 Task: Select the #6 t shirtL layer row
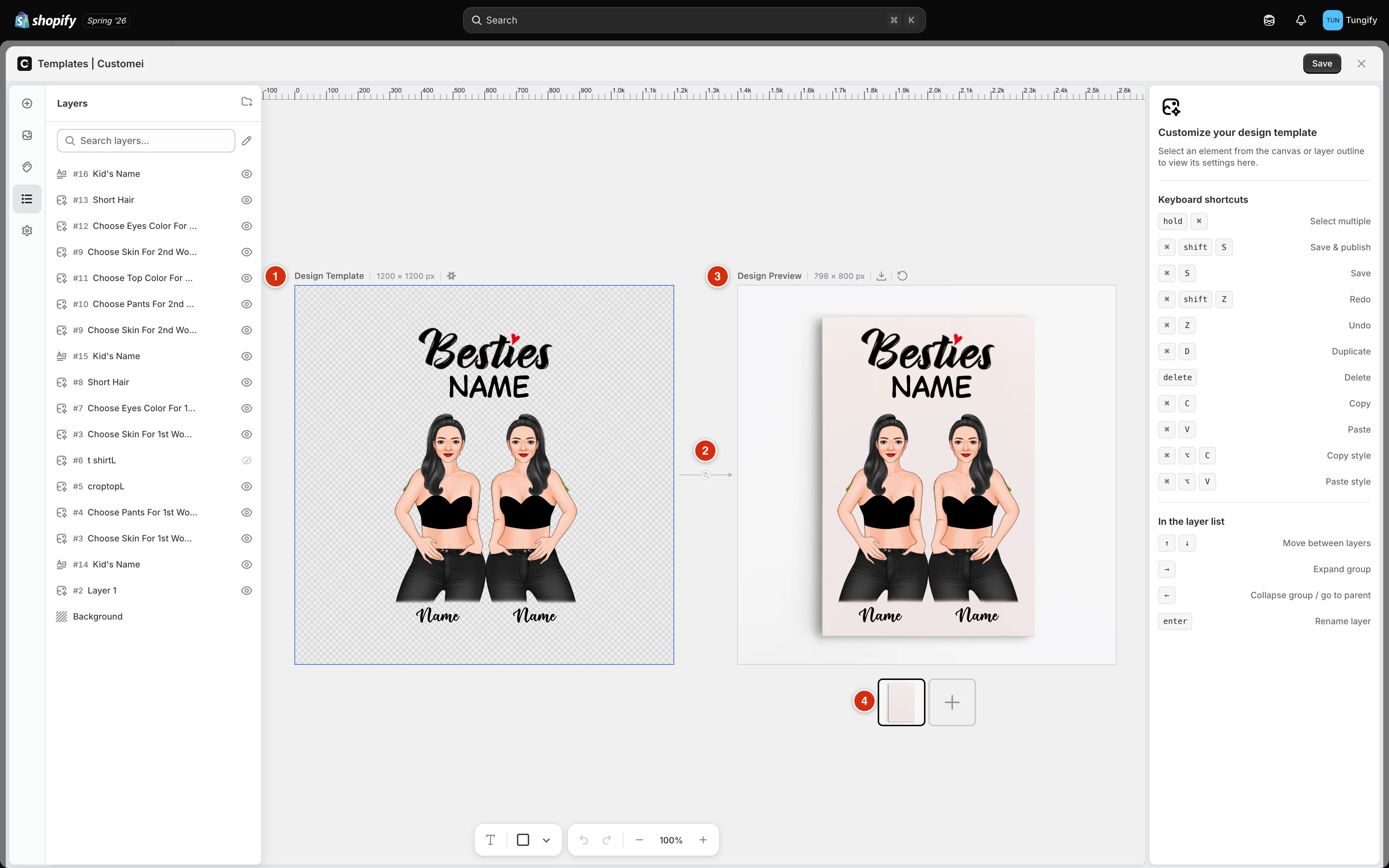[x=153, y=460]
